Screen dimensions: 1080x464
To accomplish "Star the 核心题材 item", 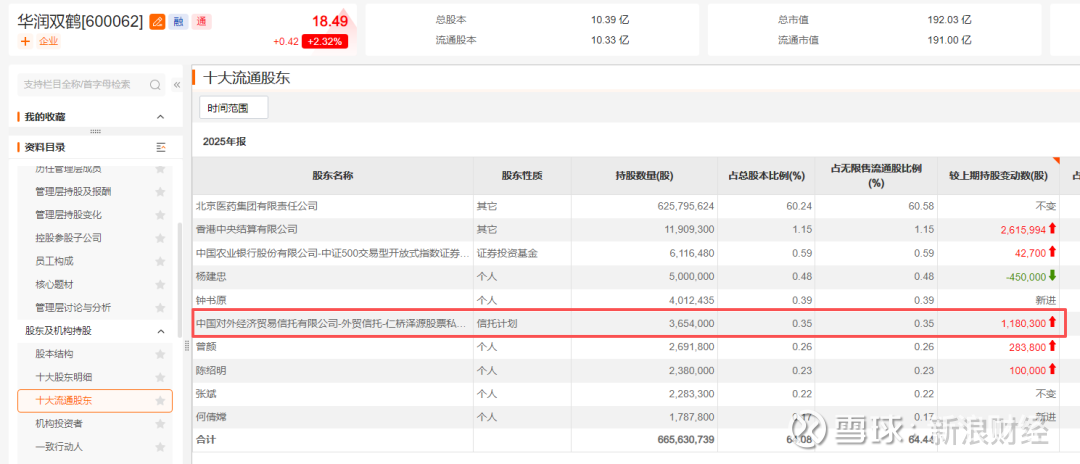I will tap(160, 284).
